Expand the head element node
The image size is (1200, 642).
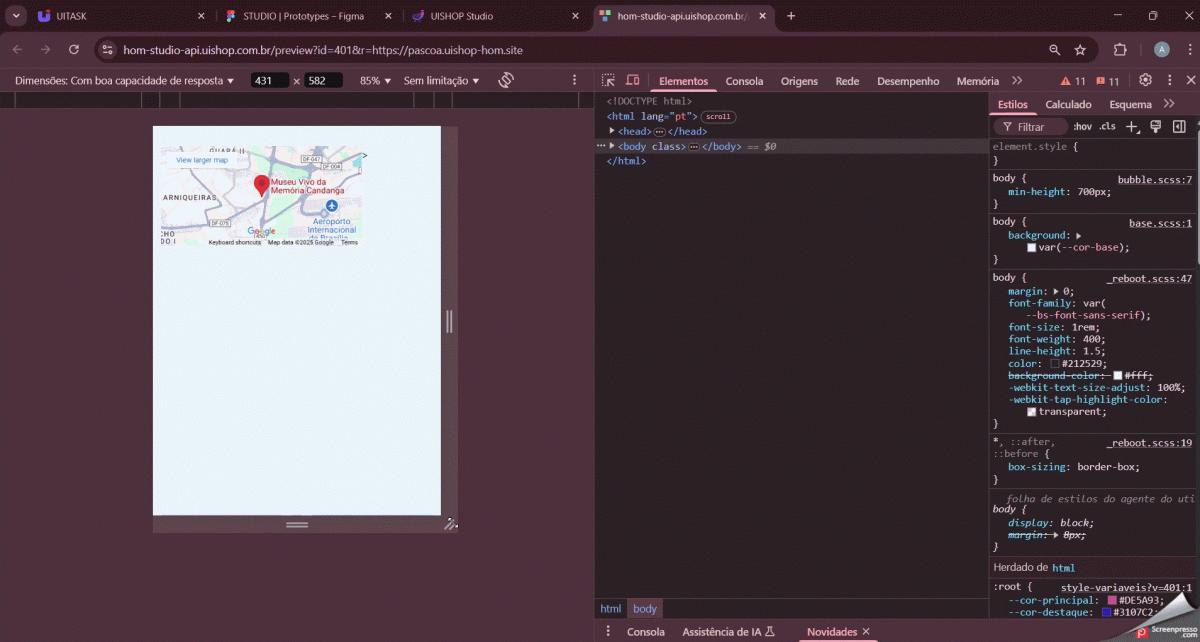coord(612,131)
